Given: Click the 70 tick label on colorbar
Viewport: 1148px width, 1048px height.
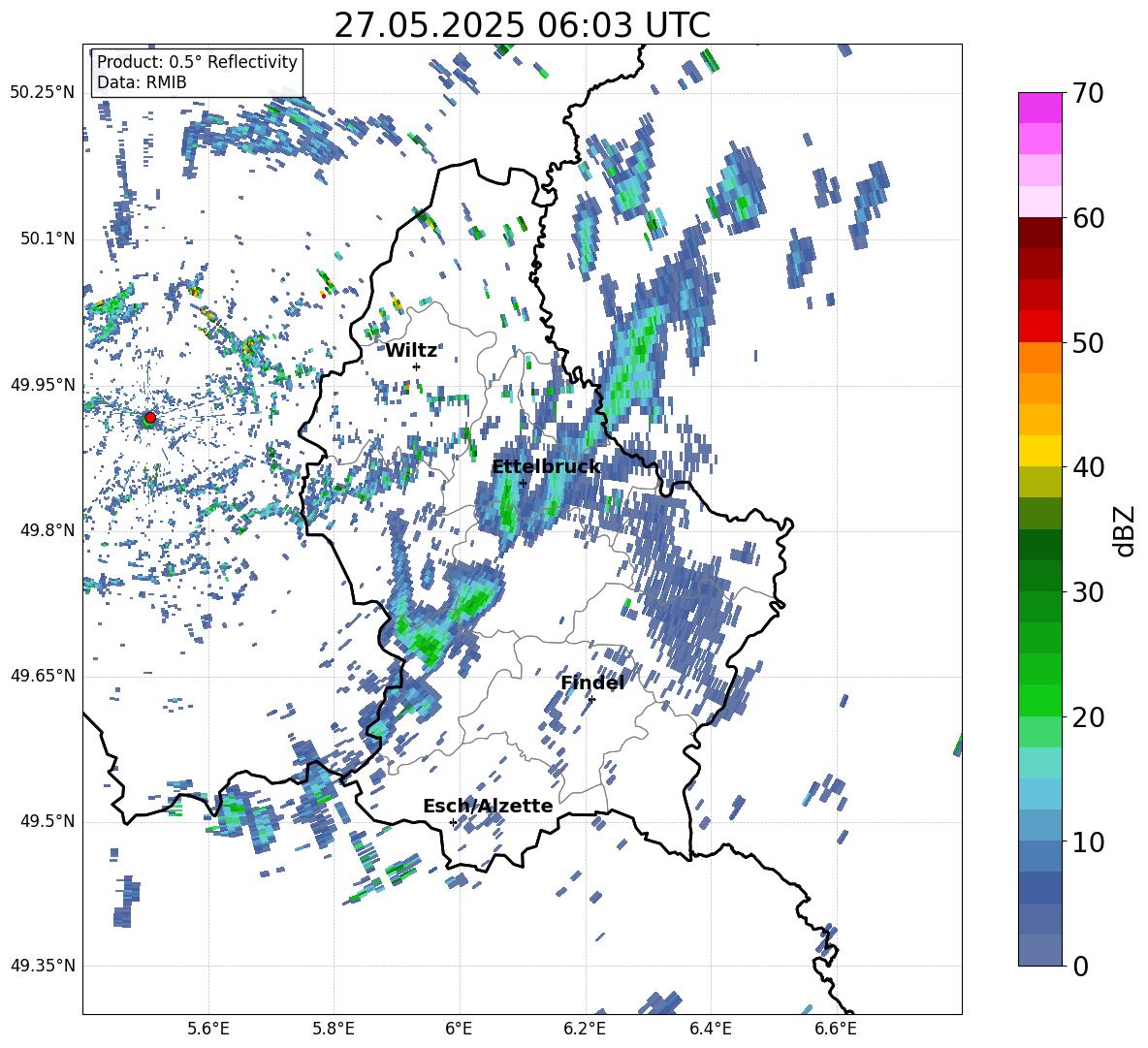Looking at the screenshot, I should click(1089, 94).
